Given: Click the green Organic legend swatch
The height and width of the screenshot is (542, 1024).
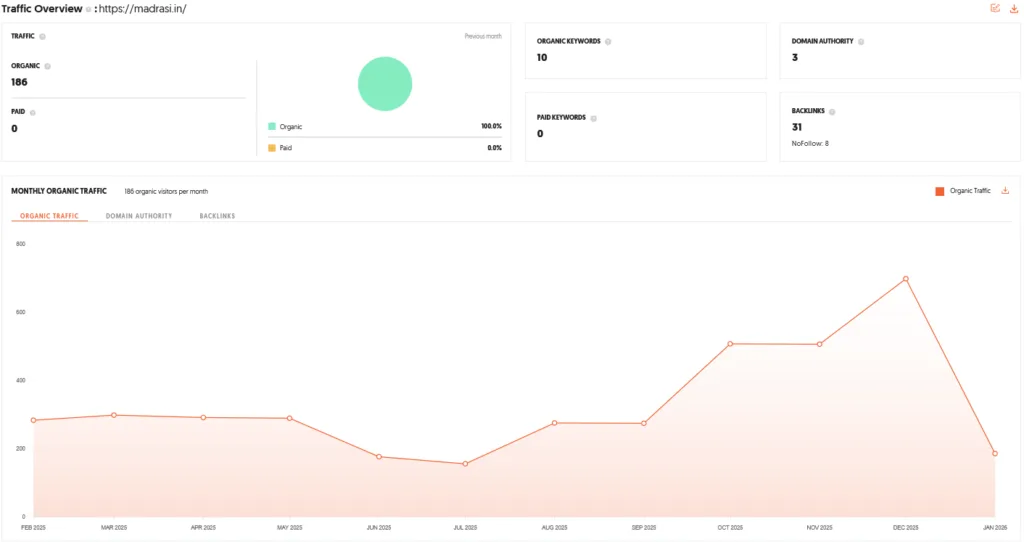Looking at the screenshot, I should 272,127.
